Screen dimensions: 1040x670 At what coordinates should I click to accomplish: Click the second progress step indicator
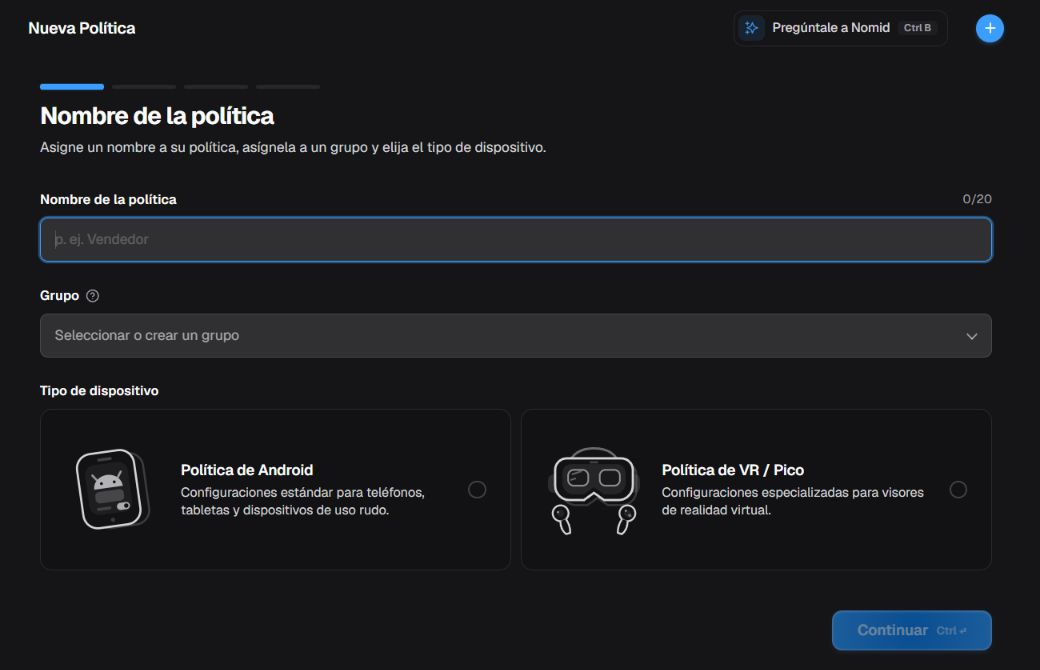(x=144, y=87)
